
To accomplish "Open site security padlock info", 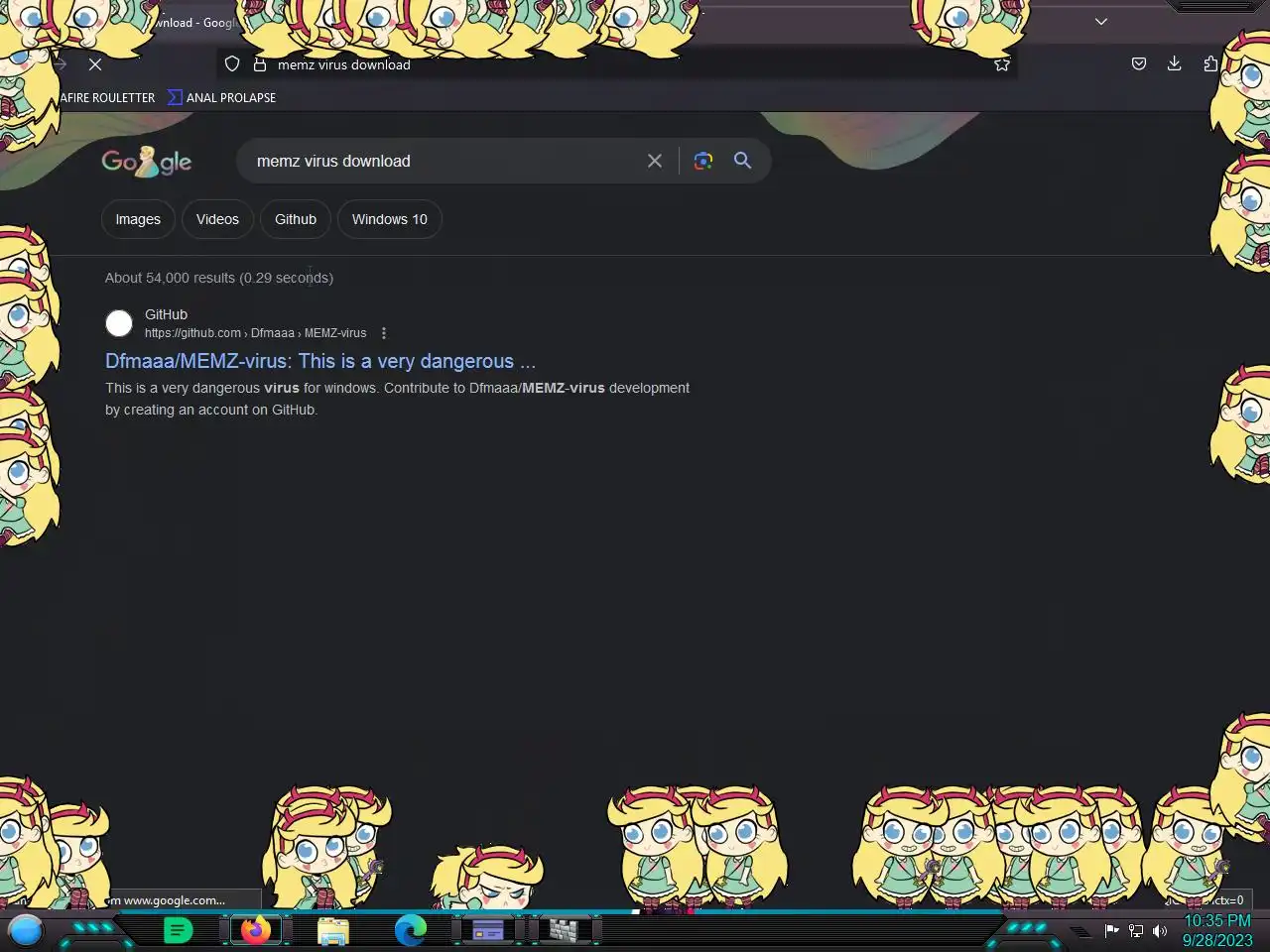I will point(260,64).
